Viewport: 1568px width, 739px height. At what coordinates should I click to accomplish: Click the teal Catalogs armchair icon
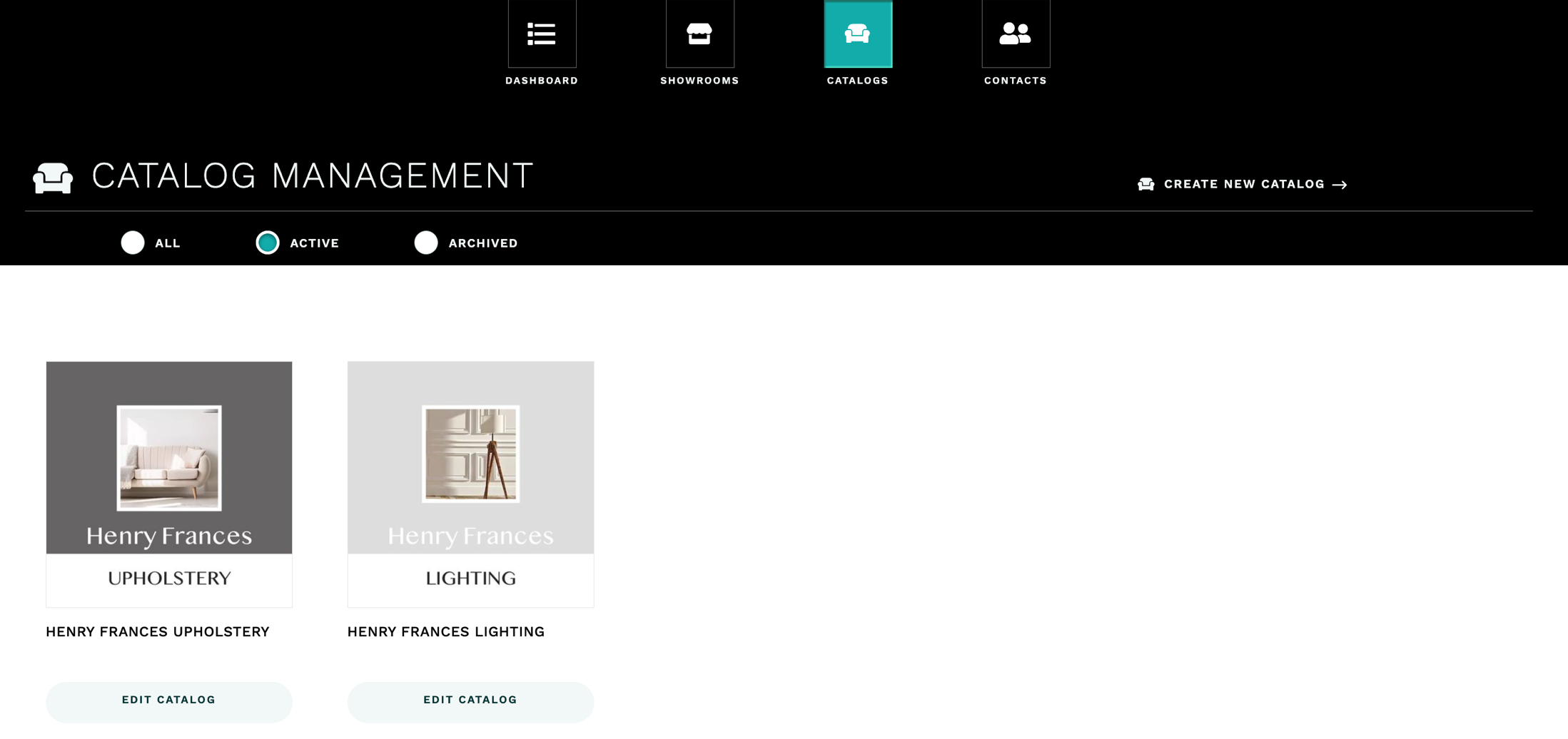click(x=858, y=34)
